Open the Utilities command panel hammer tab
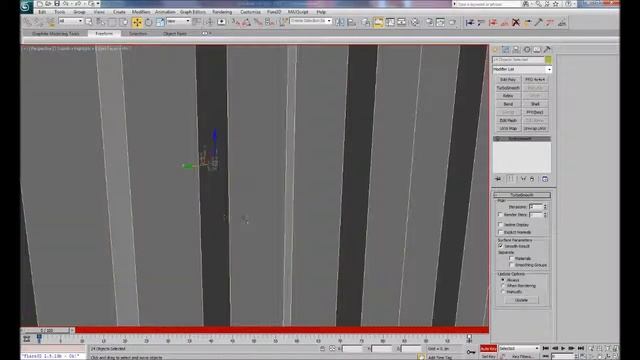 click(x=547, y=49)
